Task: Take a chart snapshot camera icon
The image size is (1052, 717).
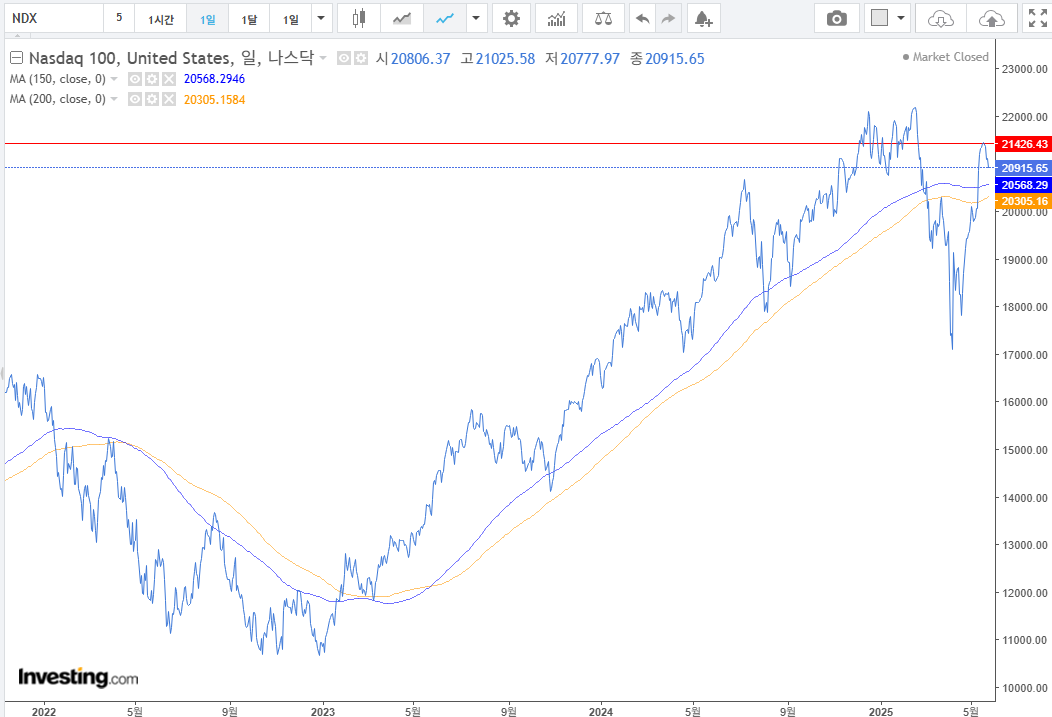Action: point(836,19)
